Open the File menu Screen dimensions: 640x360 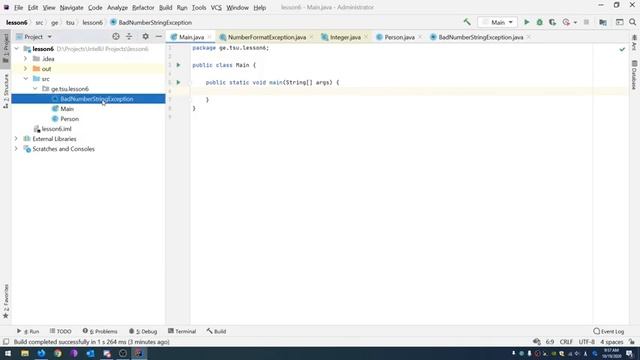click(x=18, y=7)
